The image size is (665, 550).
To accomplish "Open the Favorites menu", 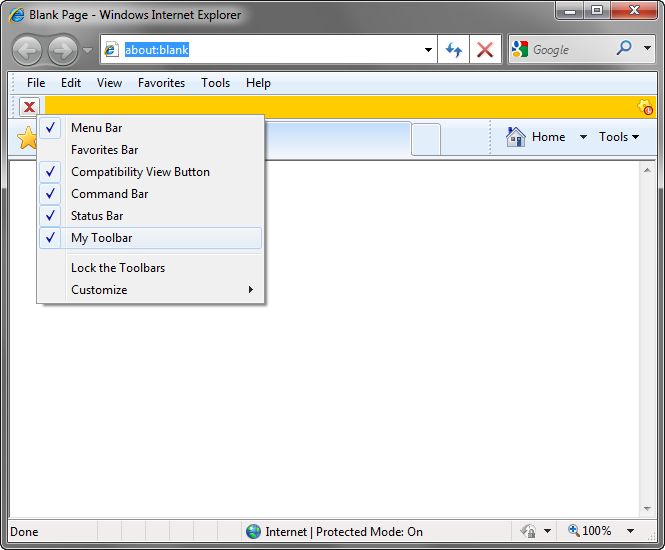I will coord(162,83).
